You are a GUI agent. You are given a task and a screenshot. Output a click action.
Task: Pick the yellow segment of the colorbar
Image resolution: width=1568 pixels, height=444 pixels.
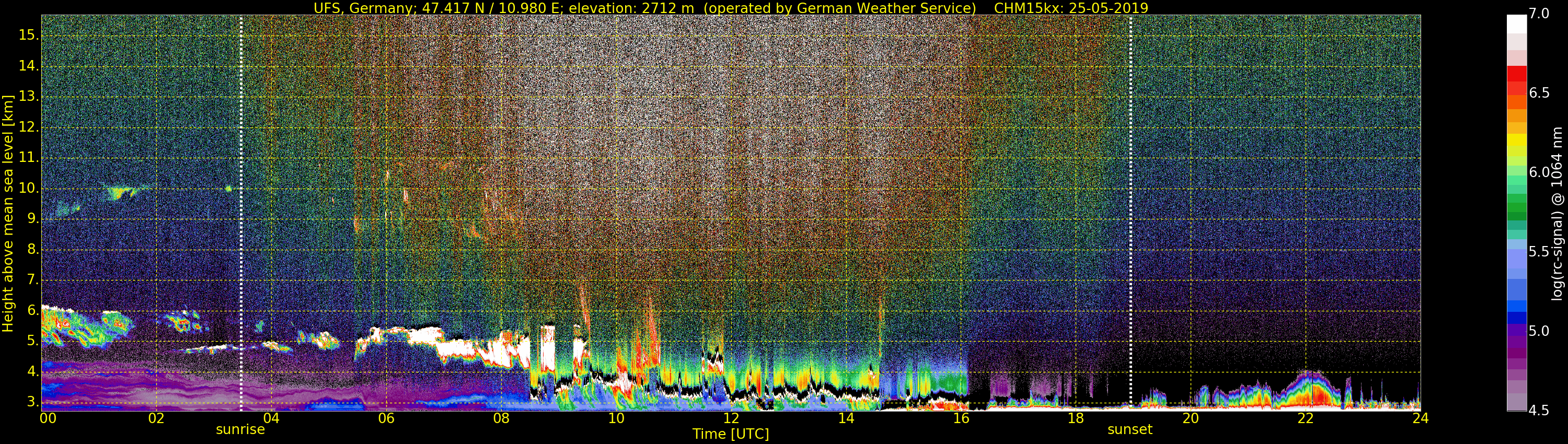pos(1516,141)
